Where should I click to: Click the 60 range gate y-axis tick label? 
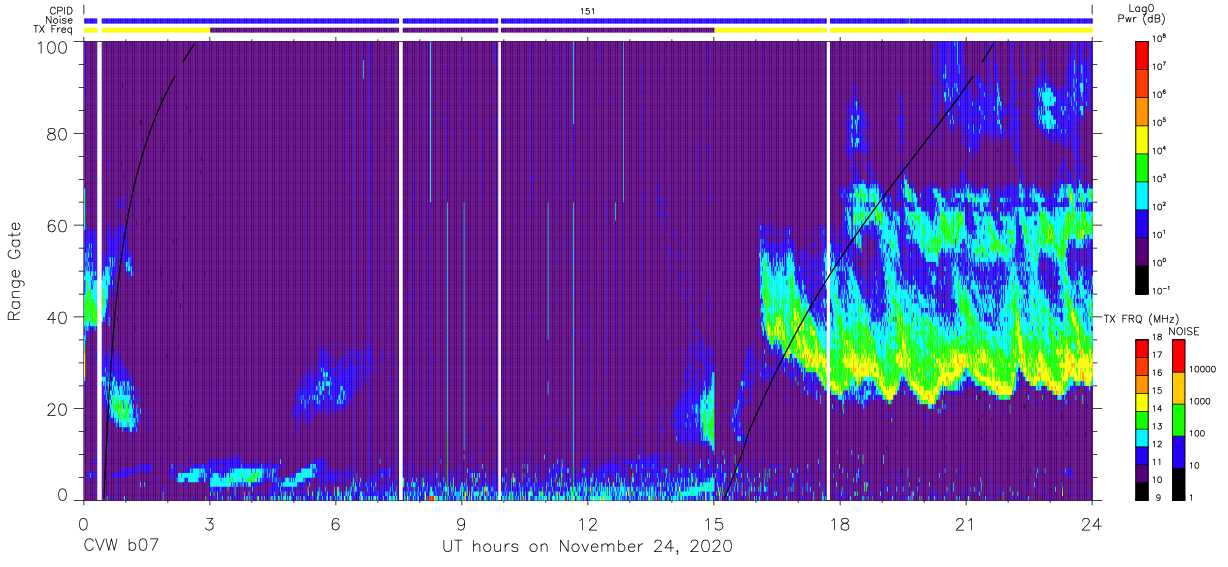[x=57, y=226]
